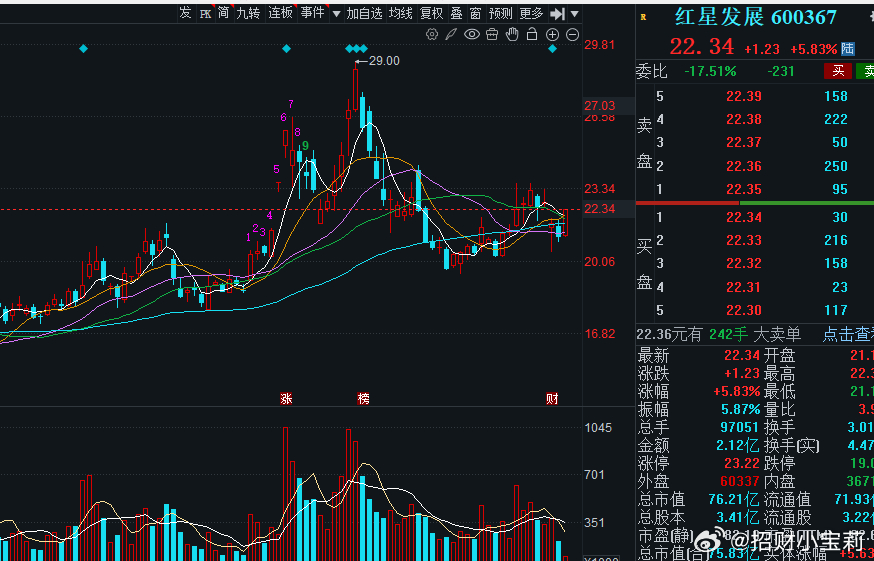The height and width of the screenshot is (561, 874).
Task: Click the blue 陆 badge
Action: [x=848, y=49]
